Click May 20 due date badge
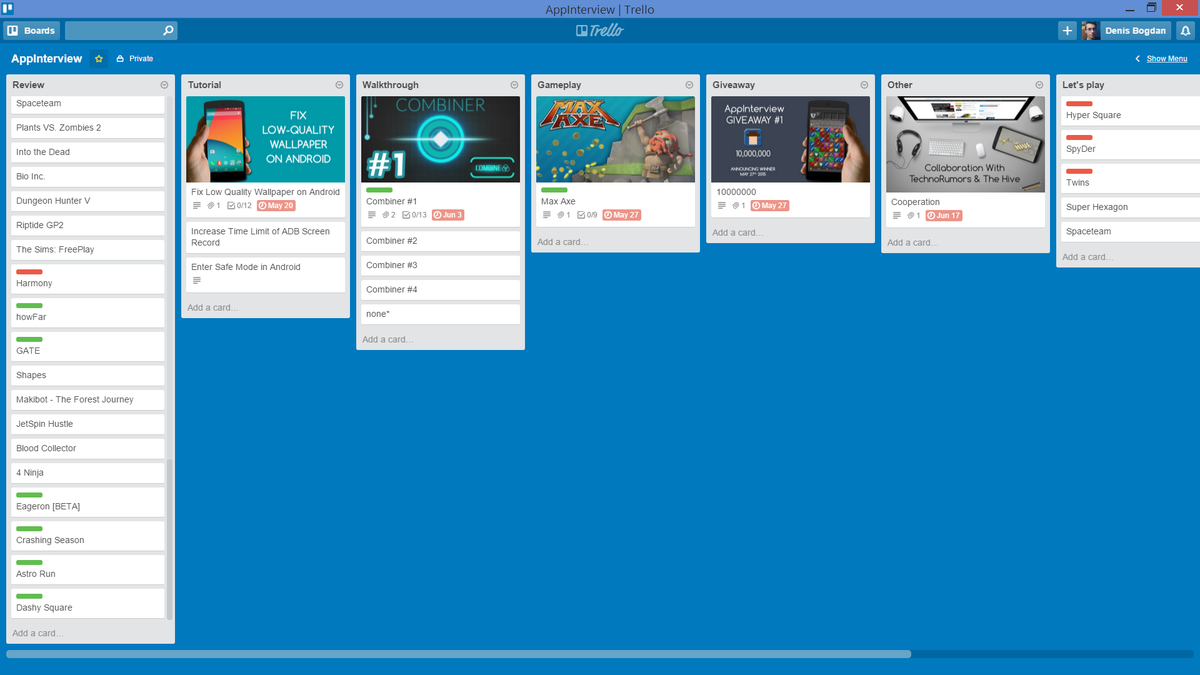Screen dimensions: 1200x675 pyautogui.click(x=276, y=206)
